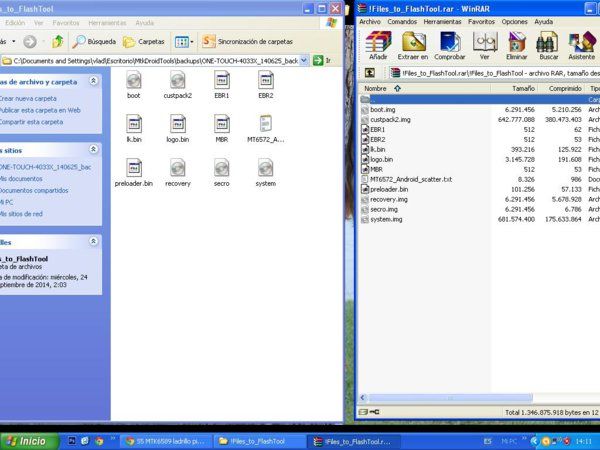Switch to !Files_to_FlashTool folder taskbar button
600x450 pixels.
pyautogui.click(x=260, y=441)
